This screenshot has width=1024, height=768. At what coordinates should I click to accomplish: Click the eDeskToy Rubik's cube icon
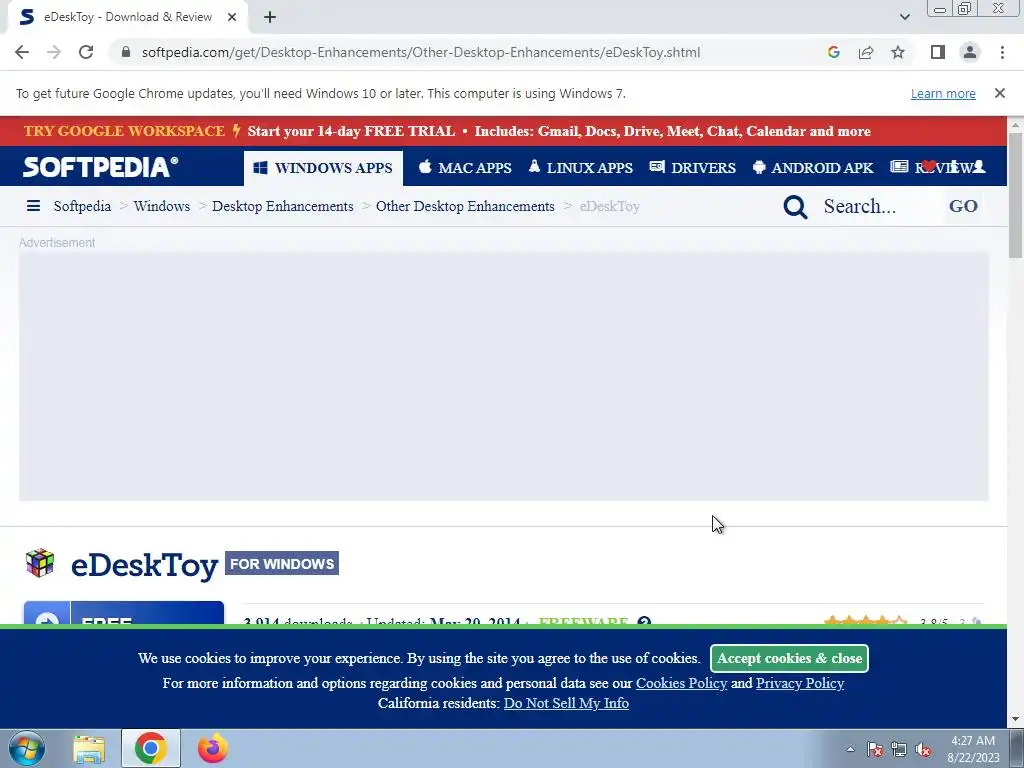pyautogui.click(x=40, y=563)
